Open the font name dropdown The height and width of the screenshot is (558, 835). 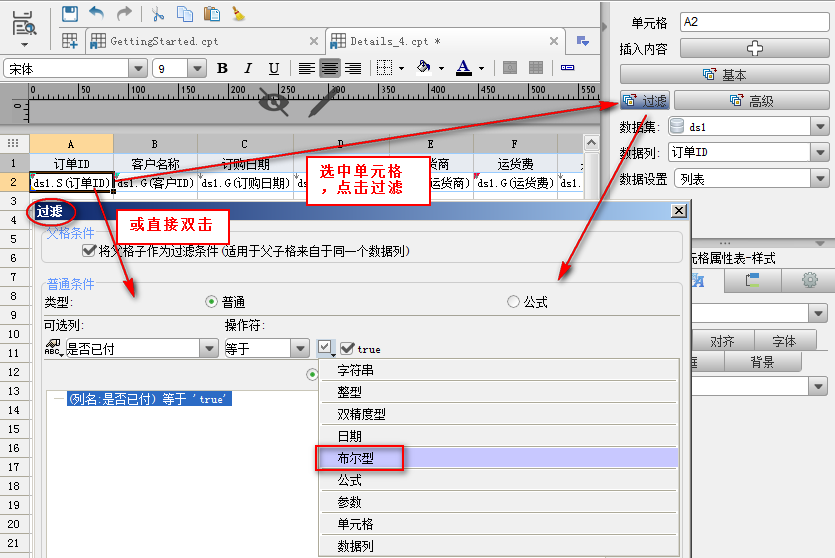point(138,69)
